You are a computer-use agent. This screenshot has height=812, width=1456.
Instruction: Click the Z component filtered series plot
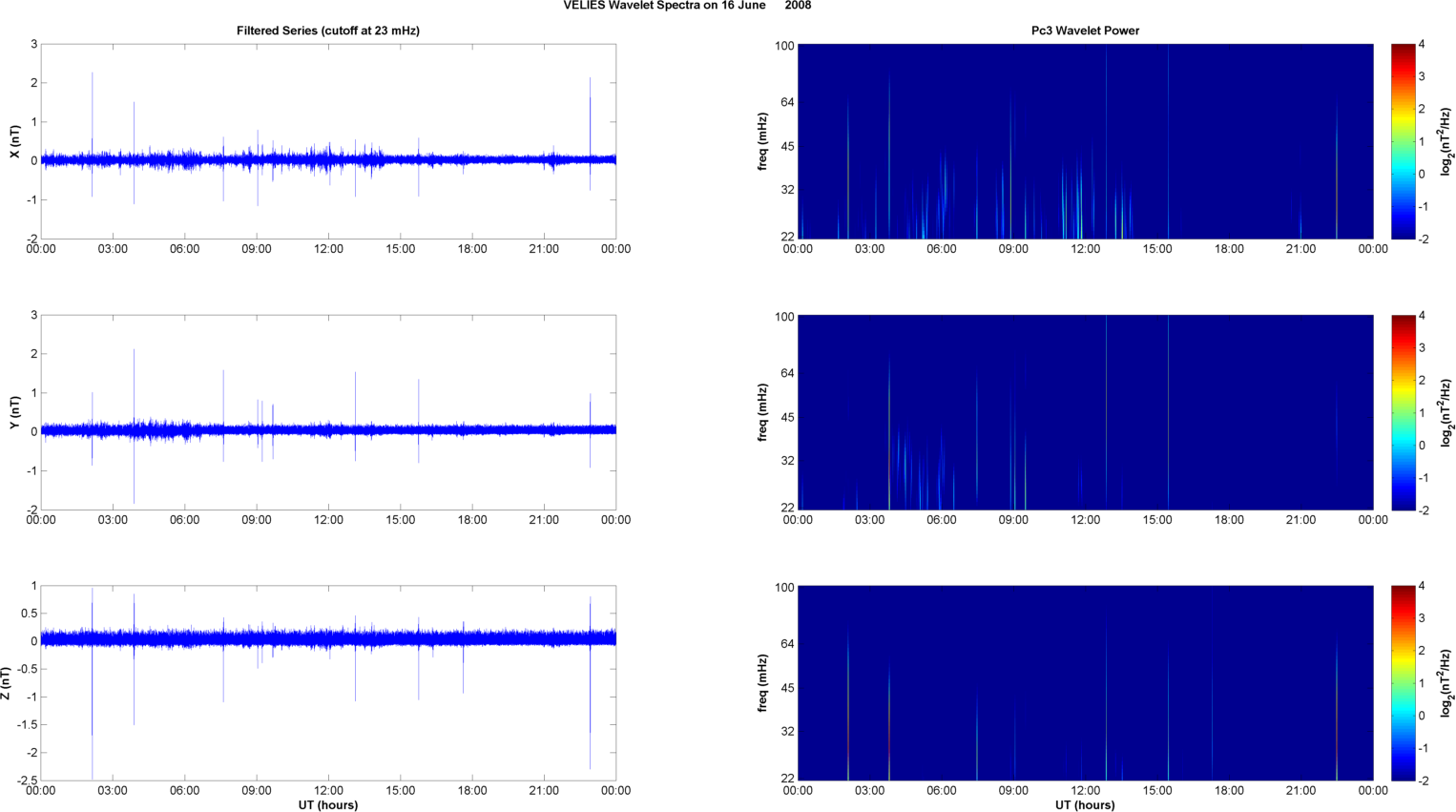328,683
